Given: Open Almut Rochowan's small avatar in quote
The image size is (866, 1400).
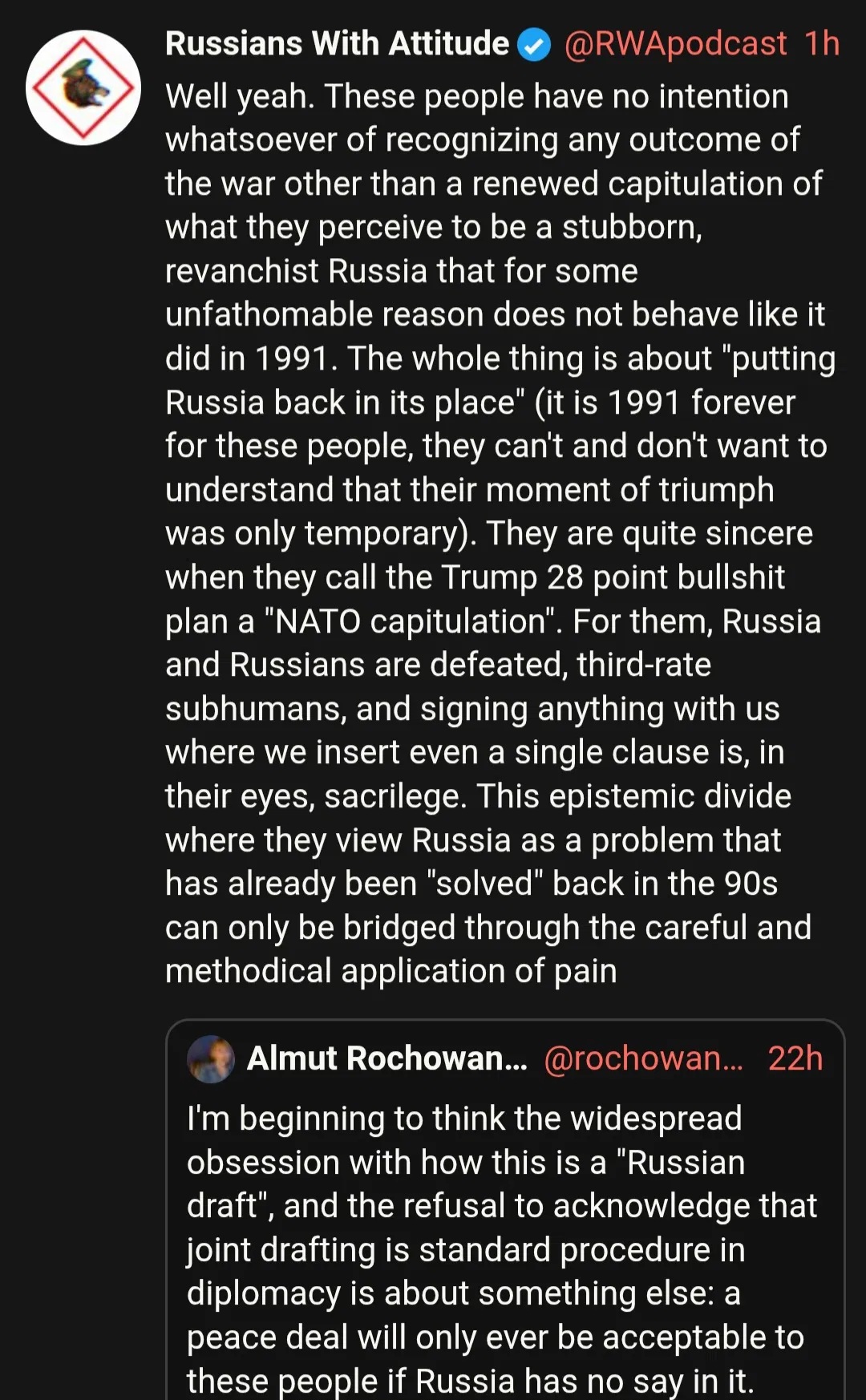Looking at the screenshot, I should click(211, 1058).
